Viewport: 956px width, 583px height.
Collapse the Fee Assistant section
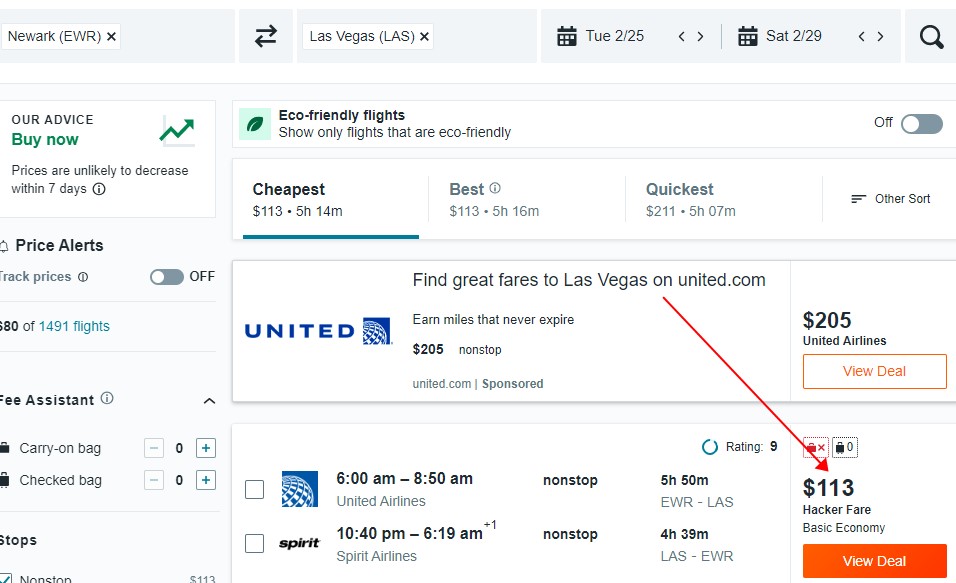pos(209,401)
